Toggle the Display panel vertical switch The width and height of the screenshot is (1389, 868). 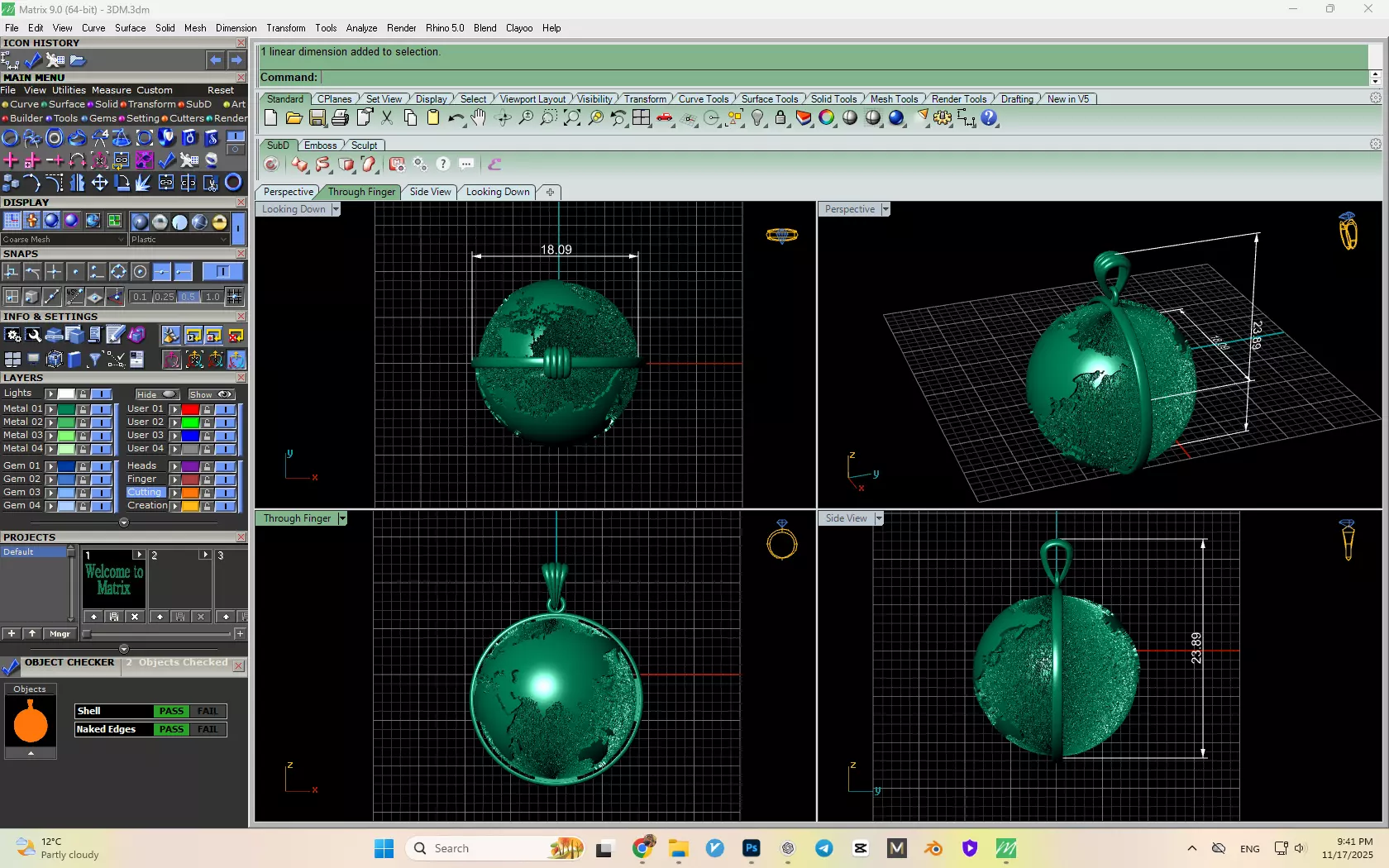click(238, 227)
